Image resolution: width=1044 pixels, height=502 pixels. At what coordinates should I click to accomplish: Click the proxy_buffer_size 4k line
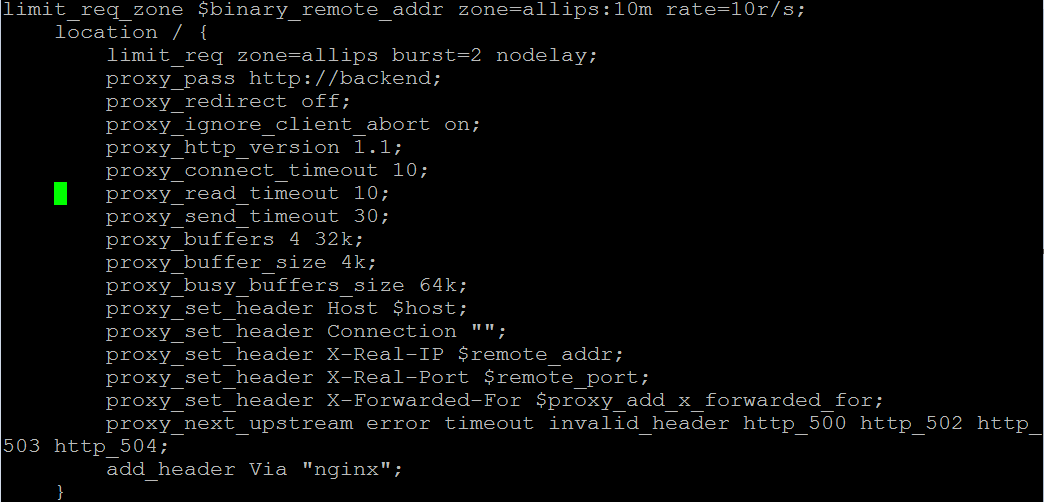tap(241, 262)
